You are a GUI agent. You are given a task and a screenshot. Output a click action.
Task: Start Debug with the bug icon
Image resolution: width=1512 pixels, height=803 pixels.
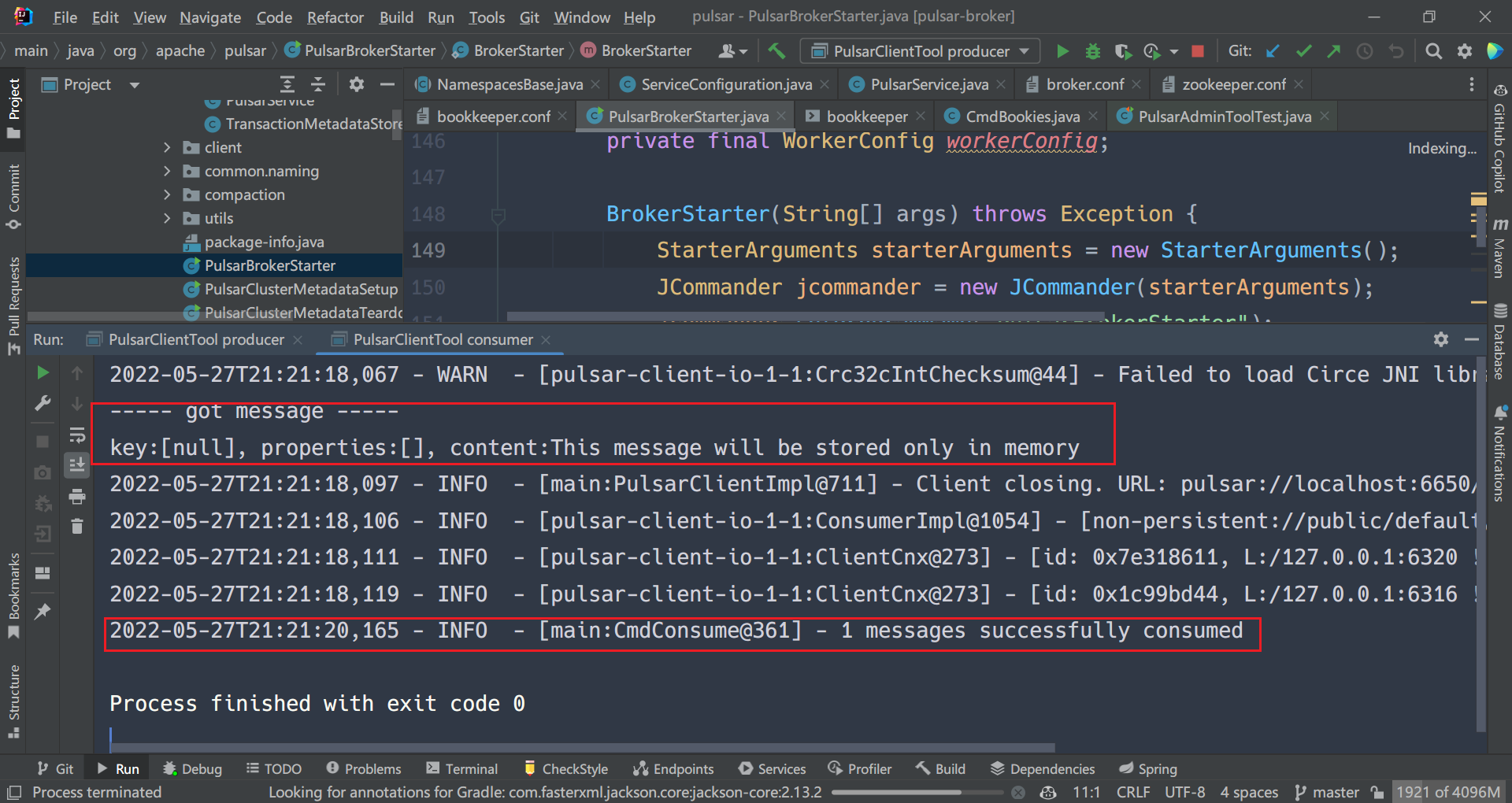(1093, 51)
